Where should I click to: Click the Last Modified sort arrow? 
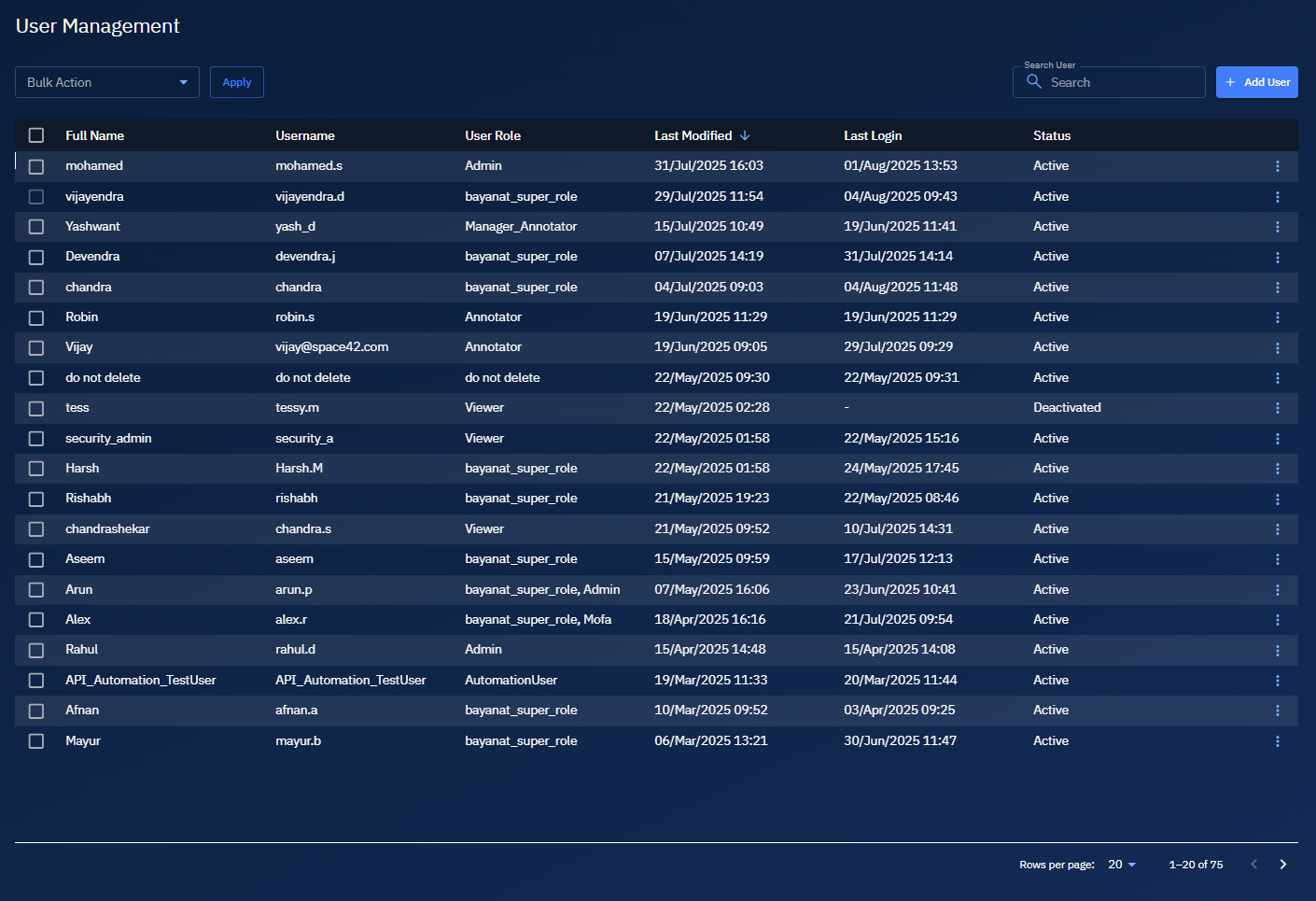pos(745,135)
